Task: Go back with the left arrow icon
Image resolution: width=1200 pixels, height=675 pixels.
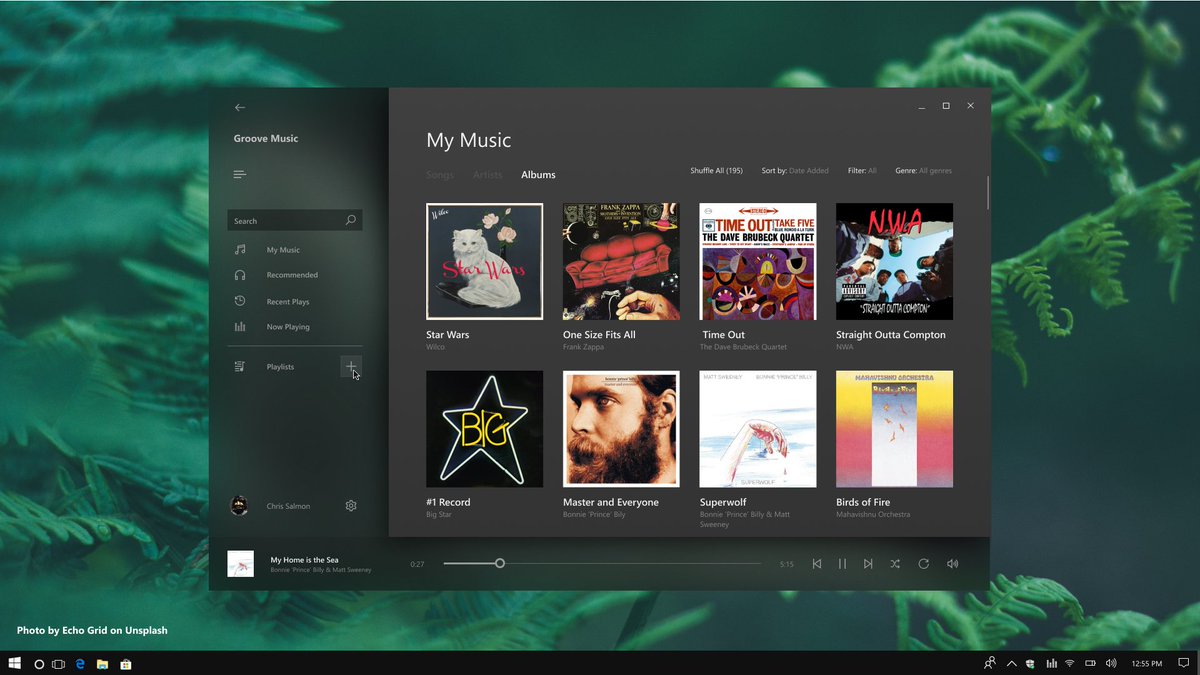Action: point(240,107)
